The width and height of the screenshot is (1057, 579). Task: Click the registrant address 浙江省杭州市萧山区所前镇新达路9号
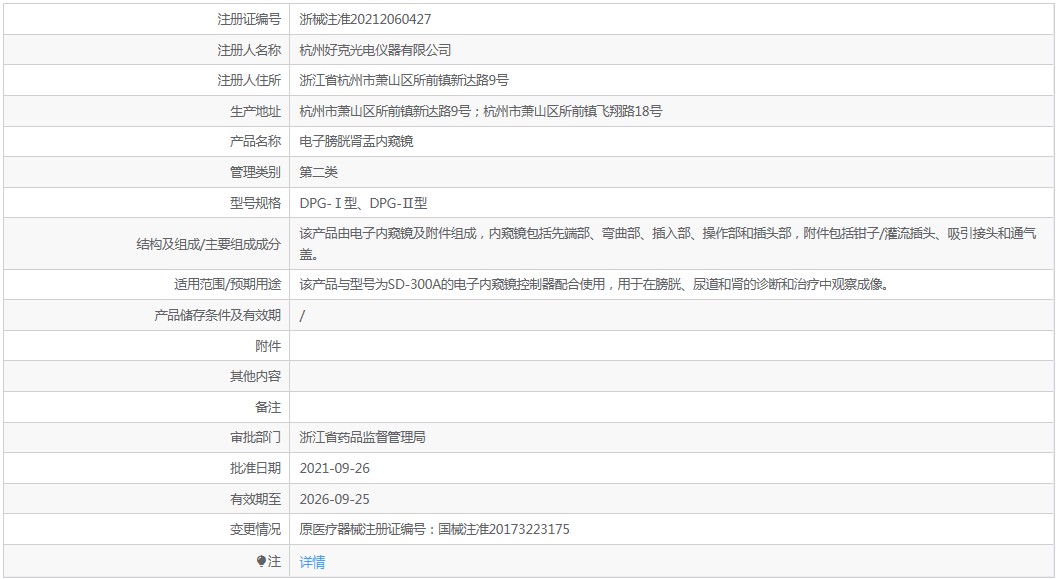404,80
